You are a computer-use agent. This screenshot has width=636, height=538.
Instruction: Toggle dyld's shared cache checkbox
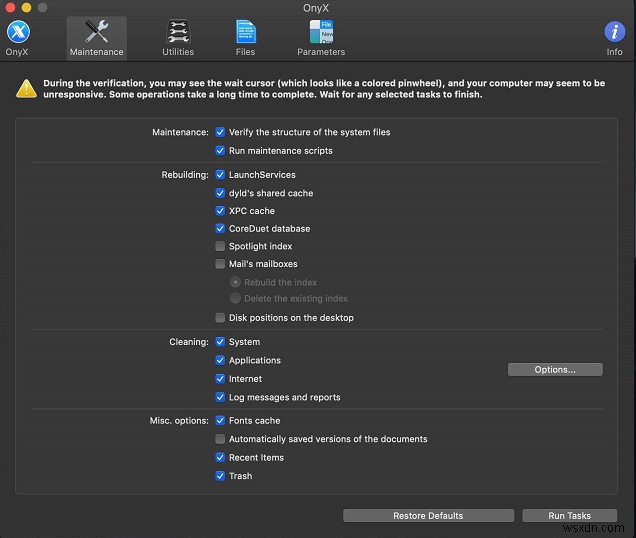click(220, 193)
